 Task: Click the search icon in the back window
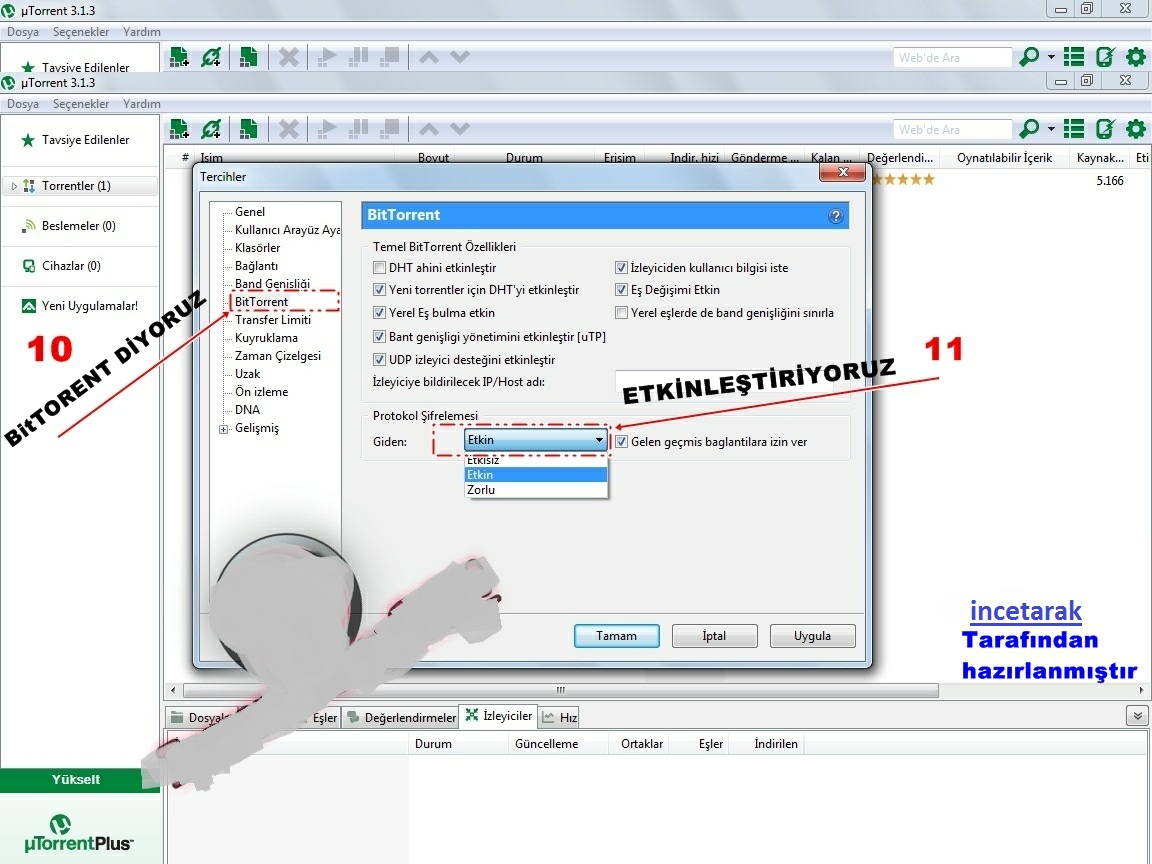click(1029, 57)
